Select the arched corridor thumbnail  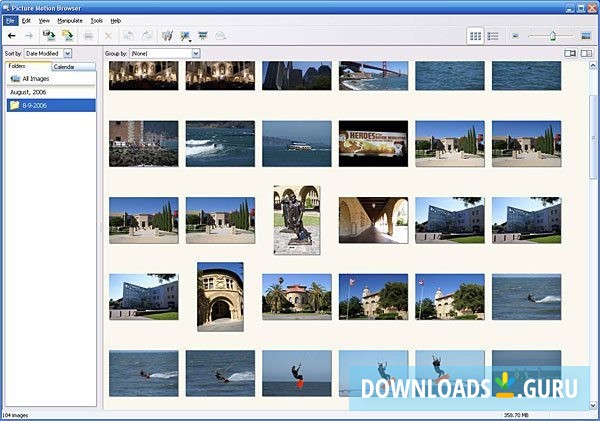point(373,220)
